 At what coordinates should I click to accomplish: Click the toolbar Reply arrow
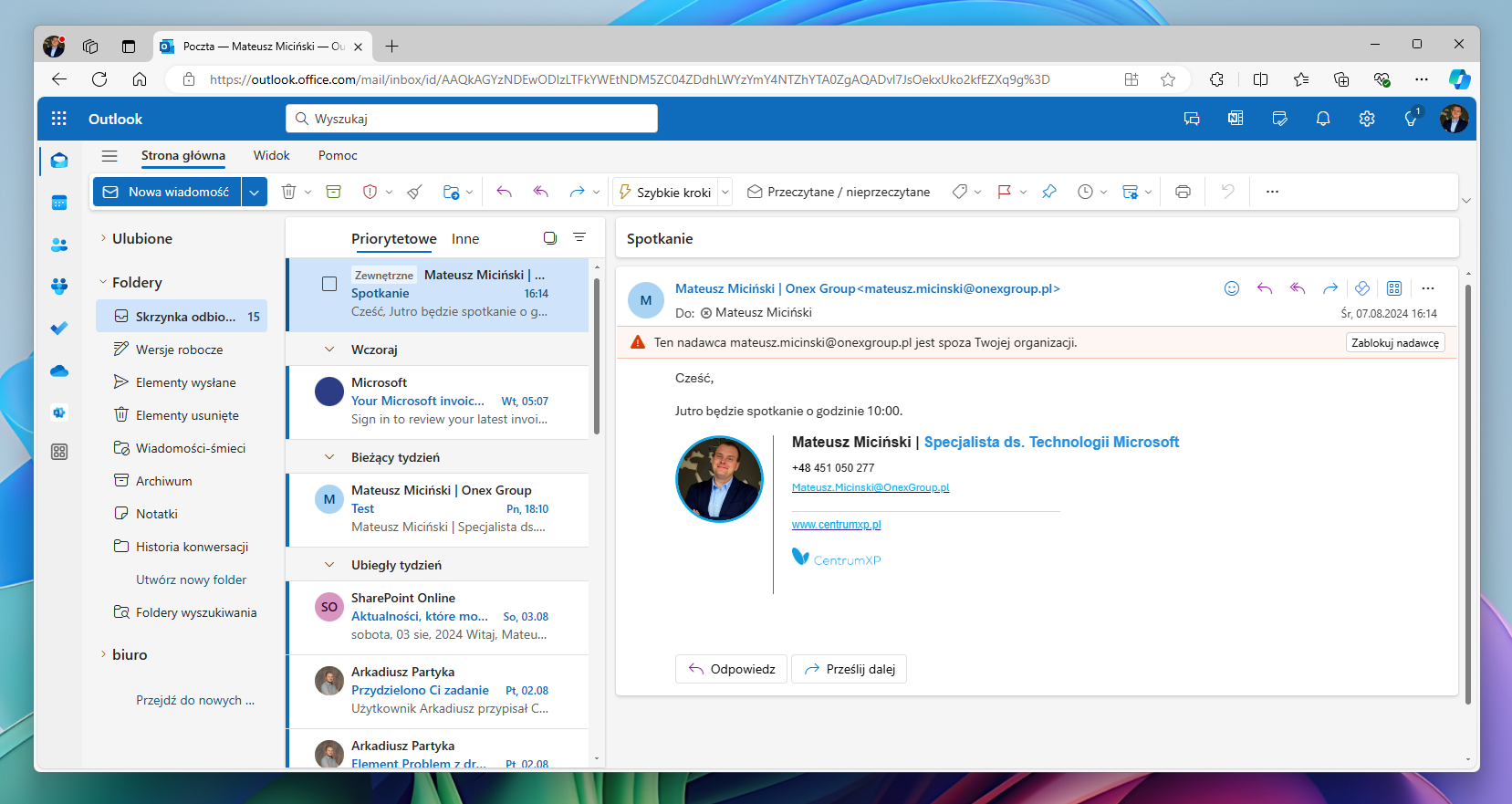click(504, 192)
